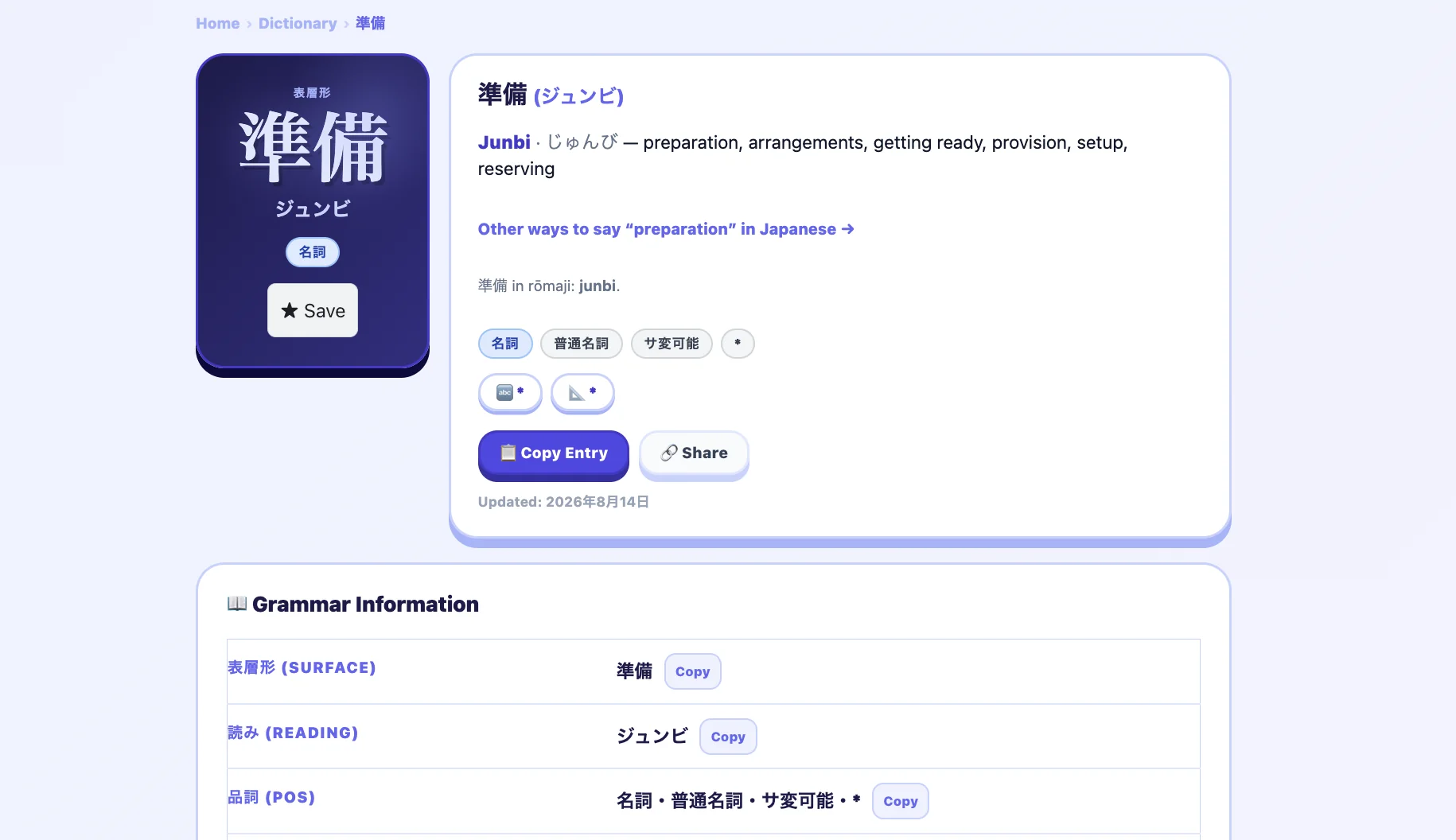Click the "準備 in rōmaji: junbi." line
1456x840 pixels.
click(549, 286)
